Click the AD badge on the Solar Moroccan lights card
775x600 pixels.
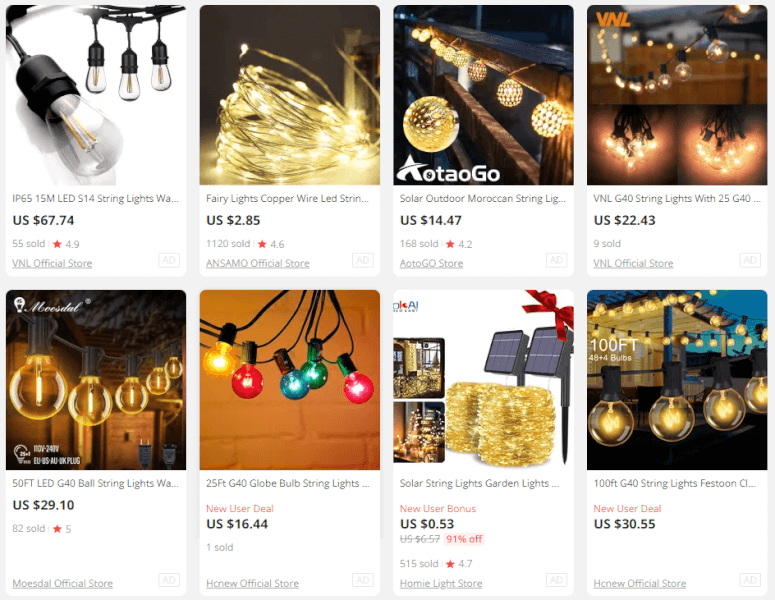557,260
